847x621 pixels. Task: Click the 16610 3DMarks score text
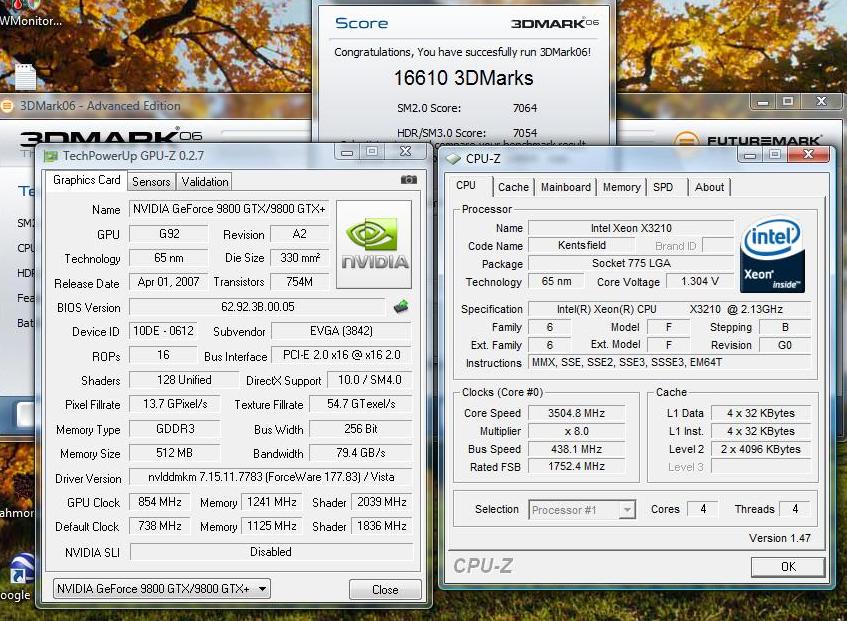click(463, 78)
